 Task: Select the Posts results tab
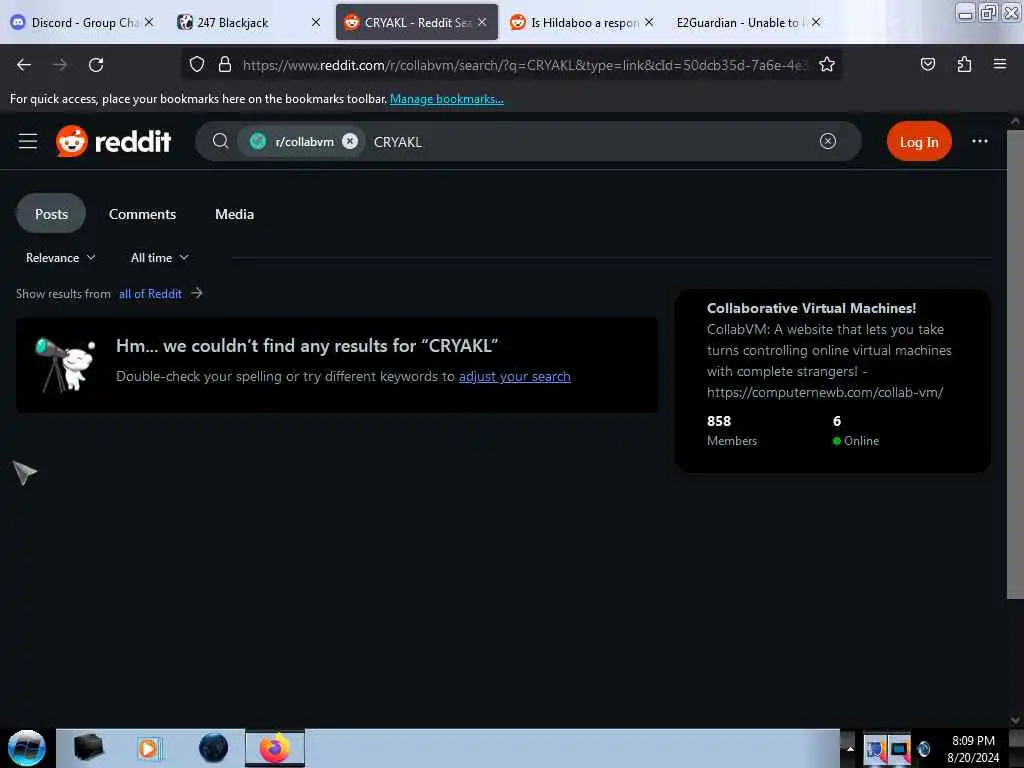click(x=51, y=214)
